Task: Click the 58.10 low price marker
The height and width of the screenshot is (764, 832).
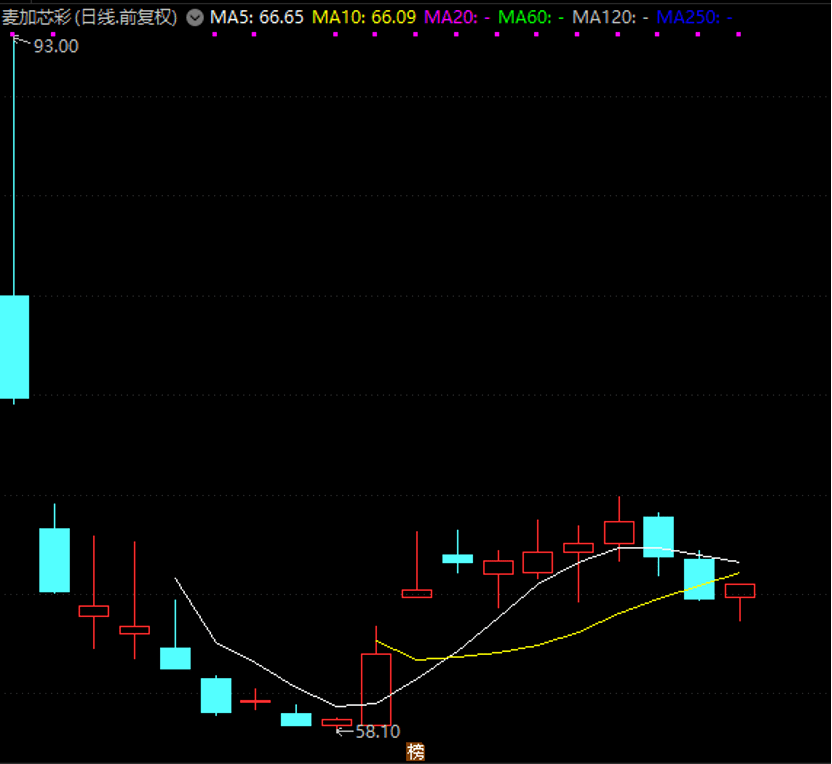Action: (x=377, y=732)
